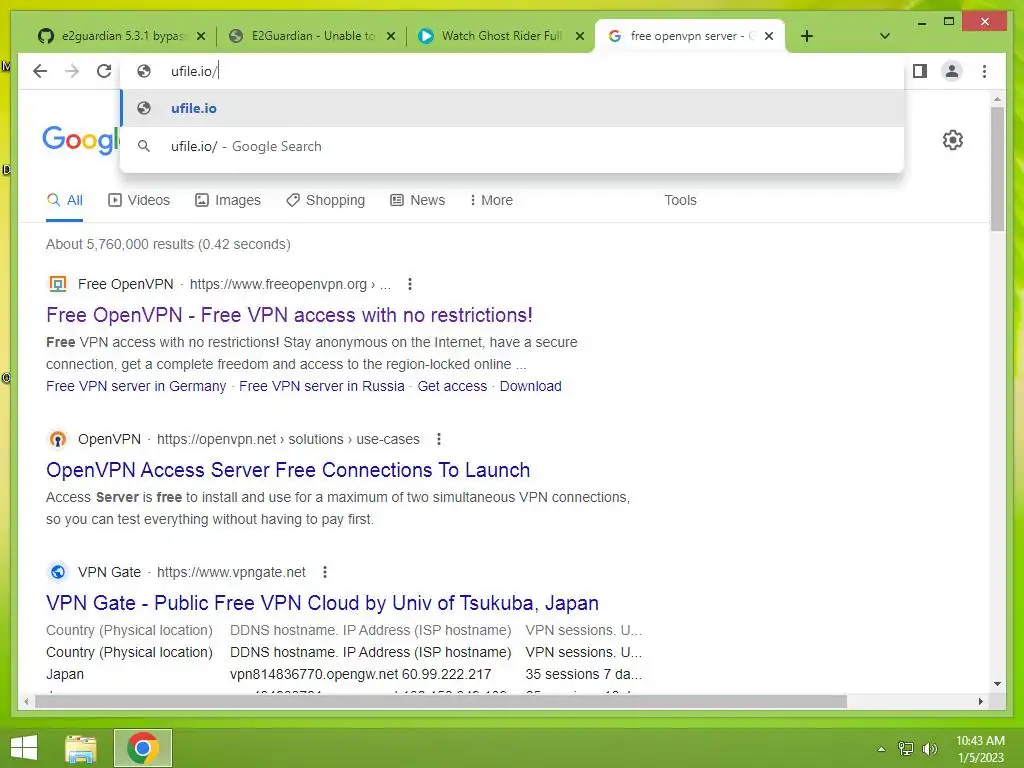Expand the More search filters menu

click(491, 200)
